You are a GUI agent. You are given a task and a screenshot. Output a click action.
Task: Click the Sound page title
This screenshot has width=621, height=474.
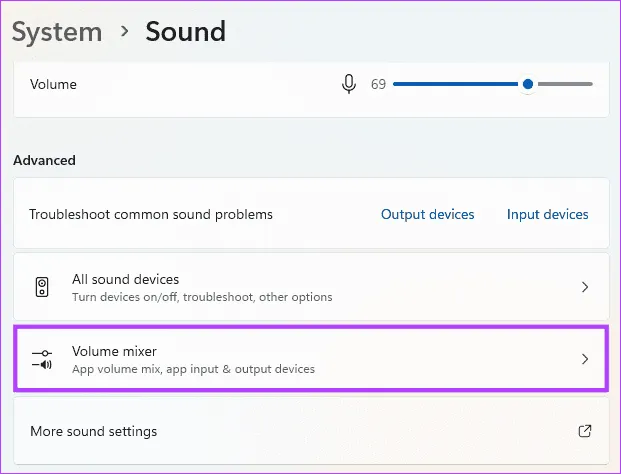coord(186,31)
